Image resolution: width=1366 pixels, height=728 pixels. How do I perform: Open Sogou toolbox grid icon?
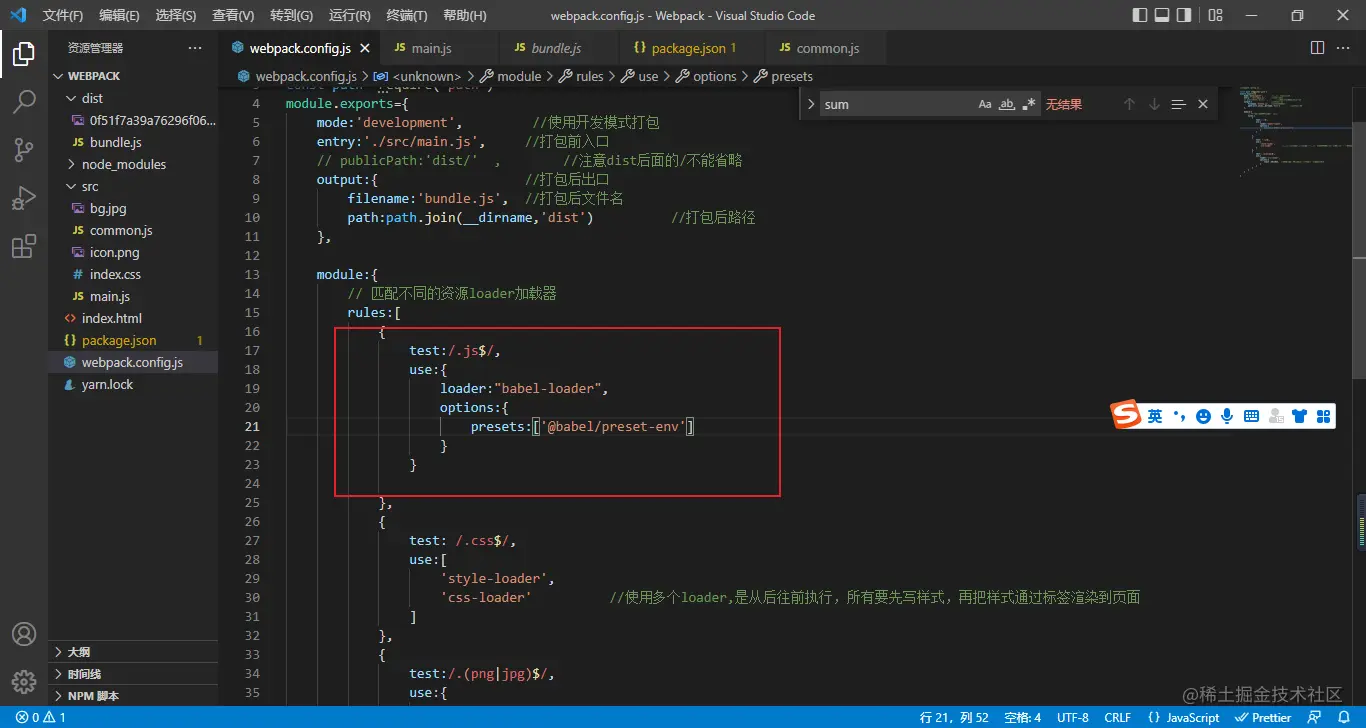coord(1324,416)
